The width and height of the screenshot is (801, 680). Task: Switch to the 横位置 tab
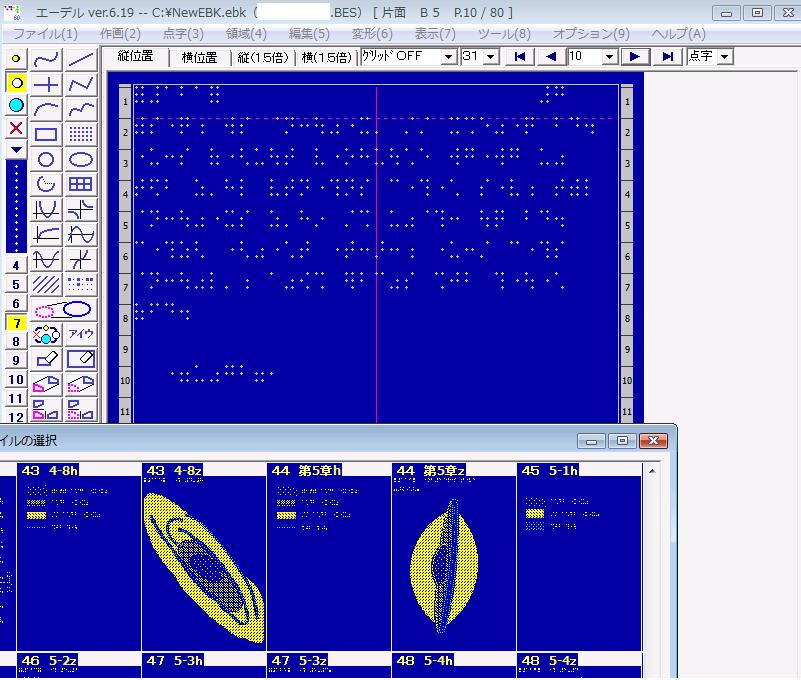pyautogui.click(x=199, y=57)
